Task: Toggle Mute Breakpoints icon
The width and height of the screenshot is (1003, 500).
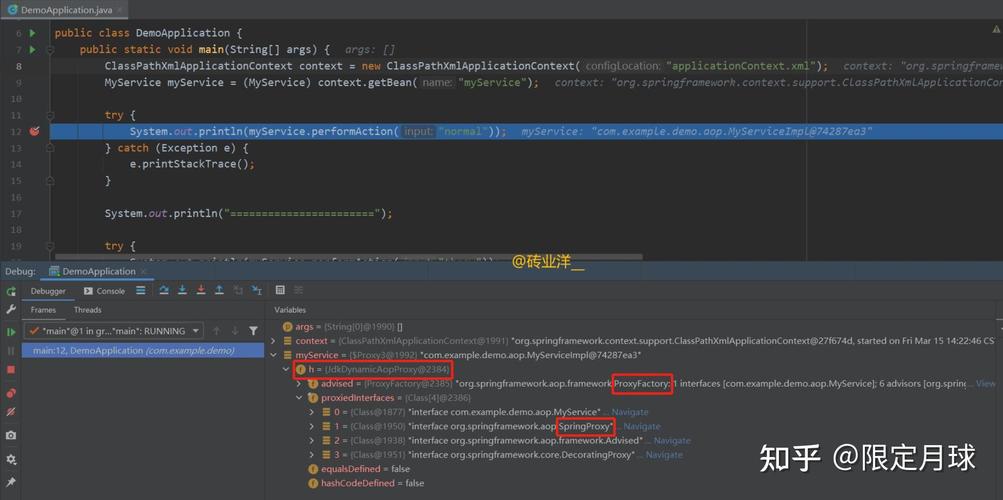Action: coord(11,412)
